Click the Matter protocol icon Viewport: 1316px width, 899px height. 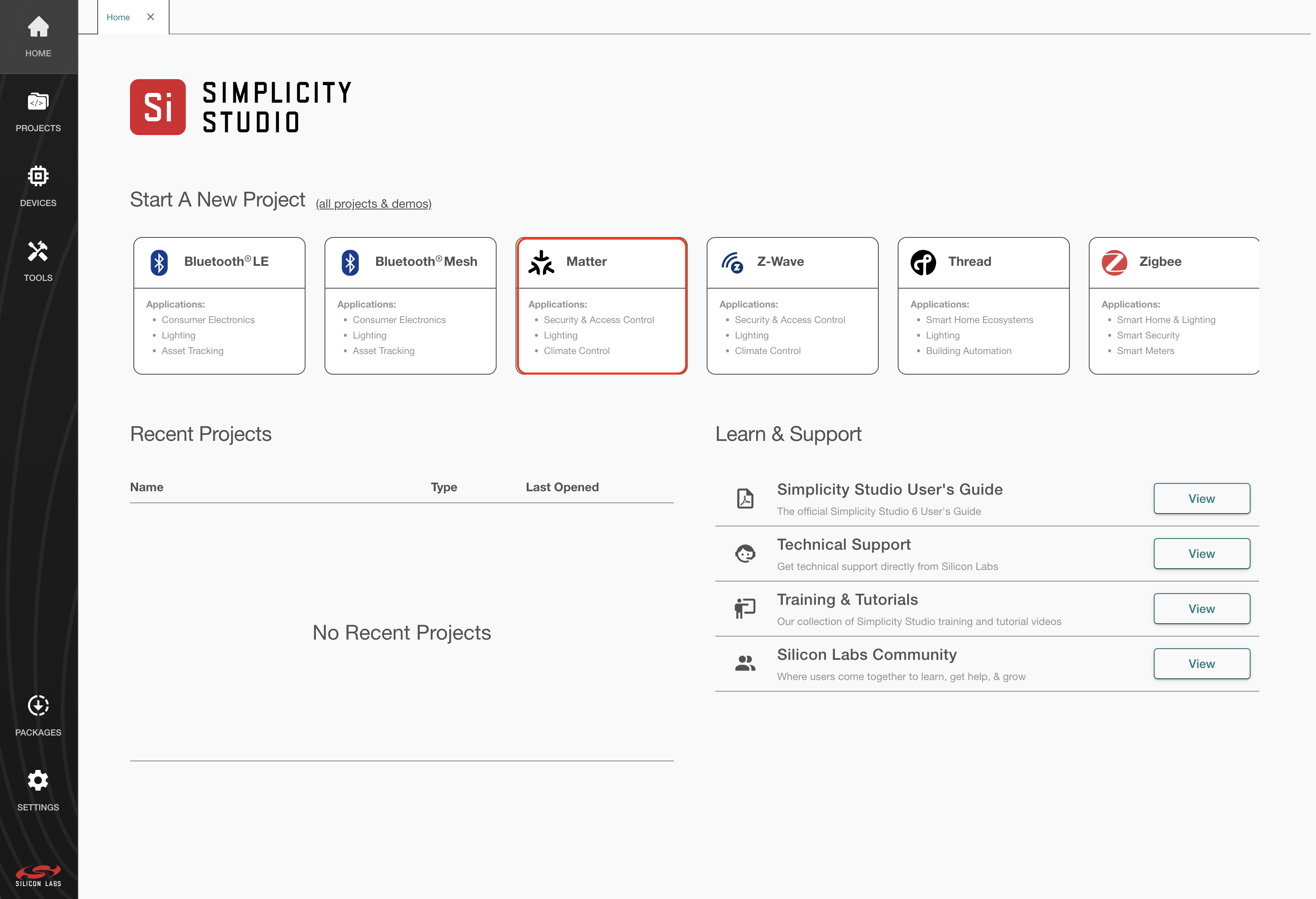click(541, 262)
